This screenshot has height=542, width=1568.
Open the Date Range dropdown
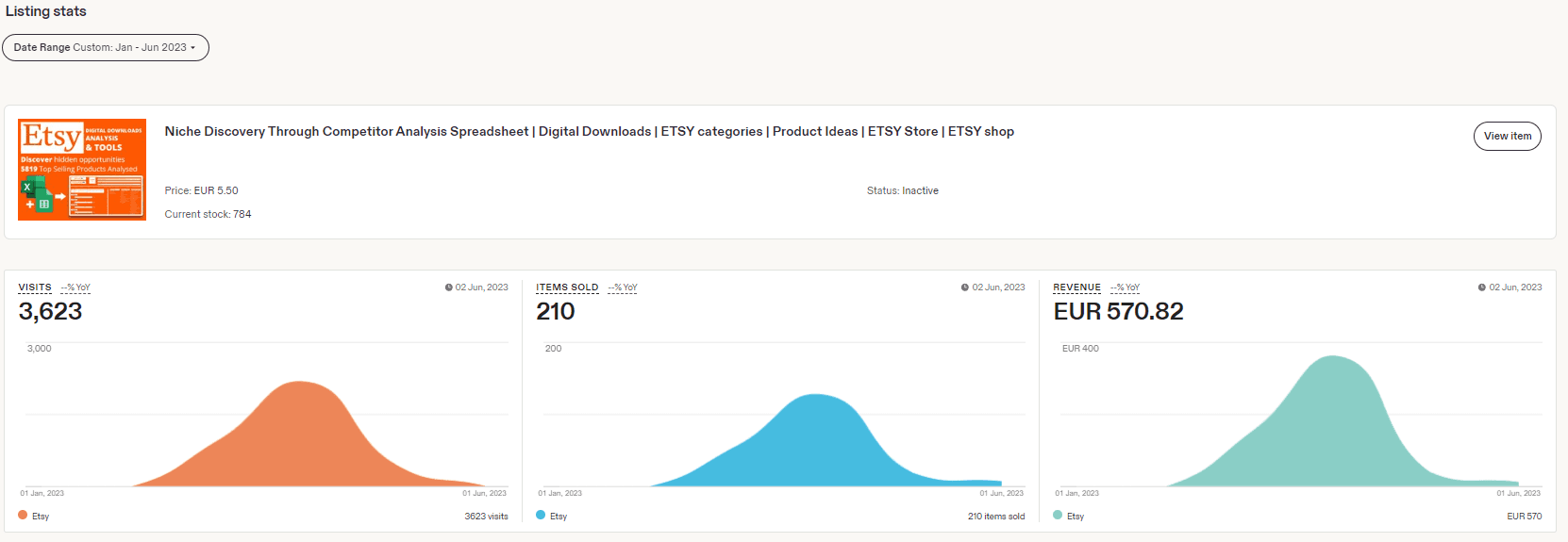[x=106, y=47]
